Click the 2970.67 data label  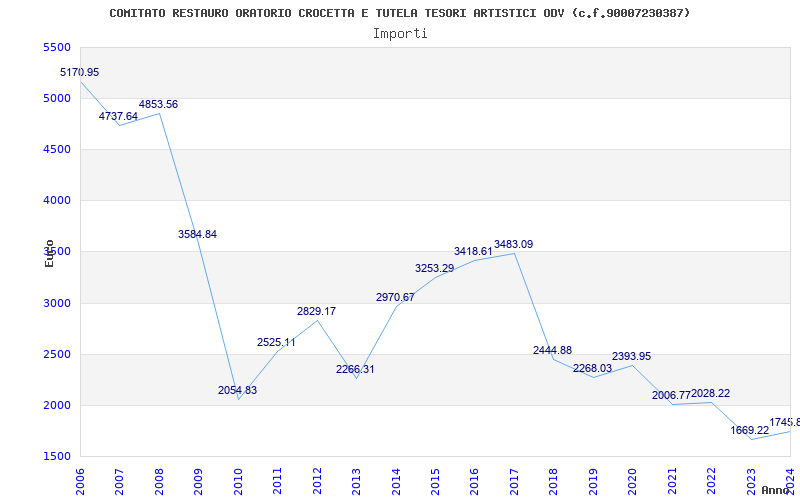[395, 297]
